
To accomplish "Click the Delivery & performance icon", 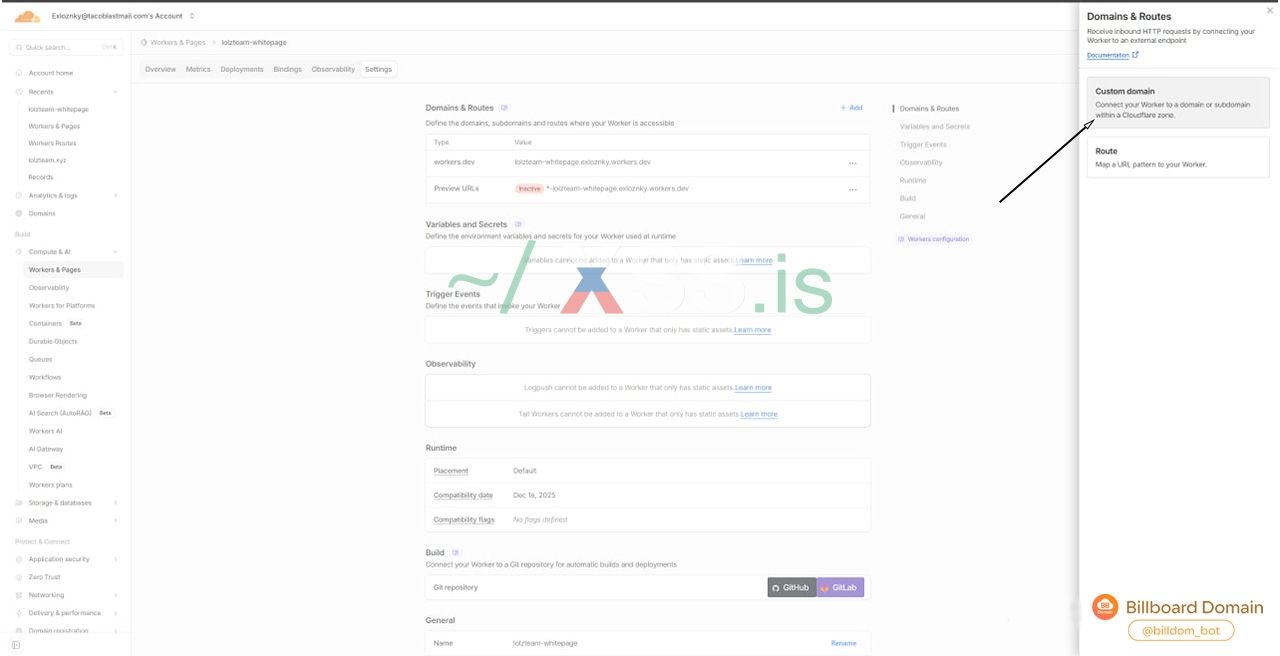I will tap(19, 613).
